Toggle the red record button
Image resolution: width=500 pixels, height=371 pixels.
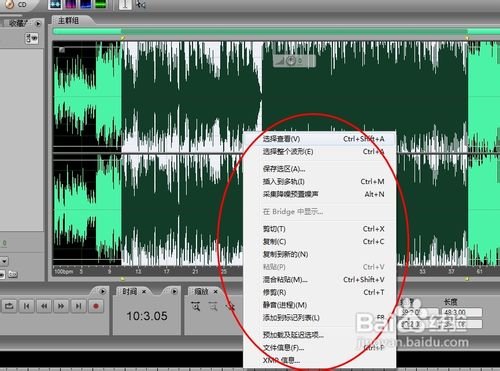click(96, 306)
